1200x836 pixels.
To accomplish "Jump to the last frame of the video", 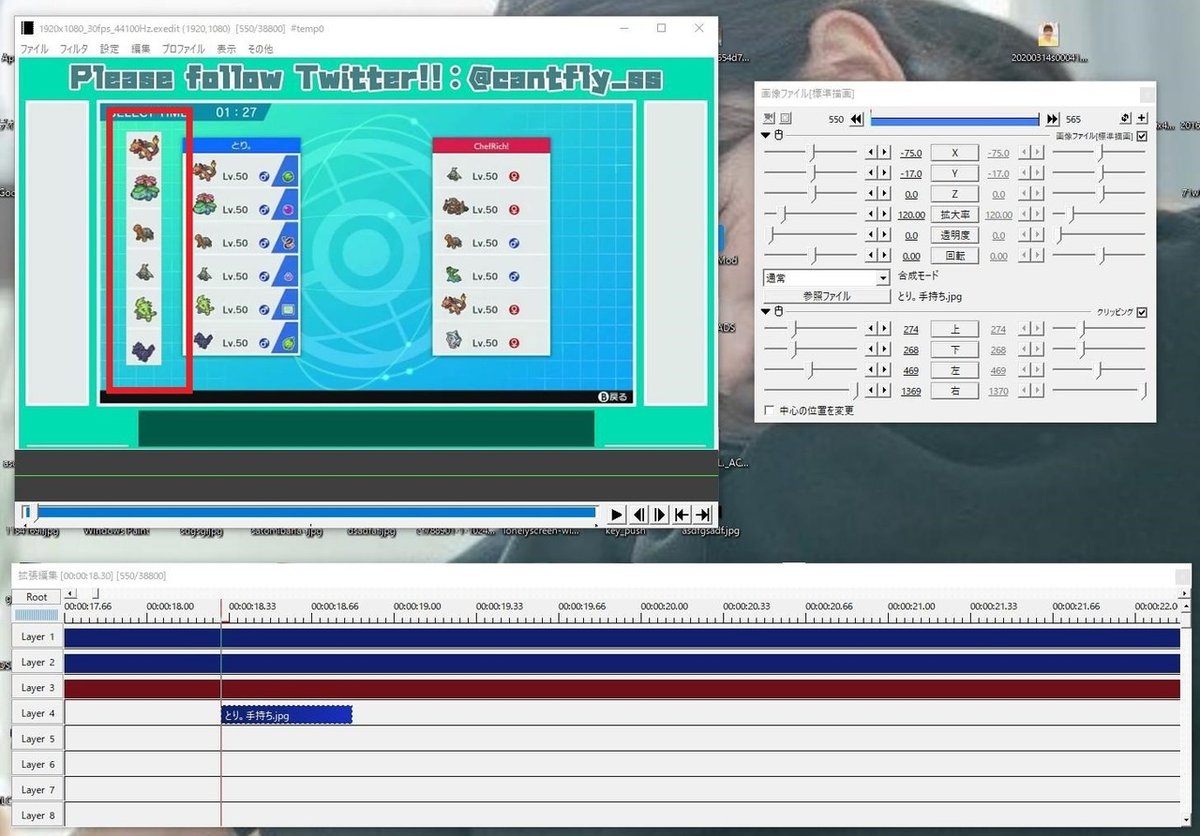I will click(x=704, y=514).
